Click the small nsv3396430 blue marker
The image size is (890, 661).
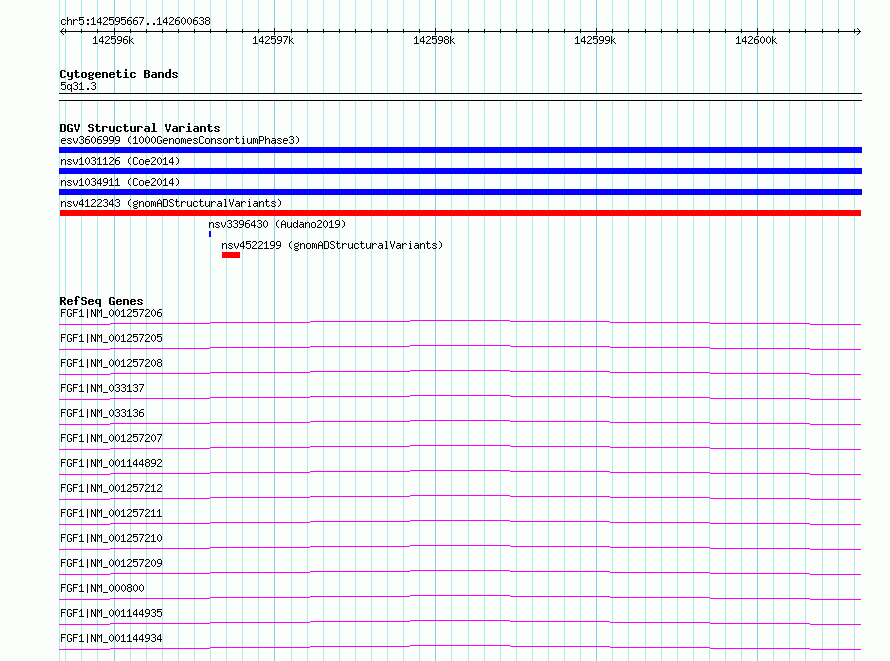point(210,234)
